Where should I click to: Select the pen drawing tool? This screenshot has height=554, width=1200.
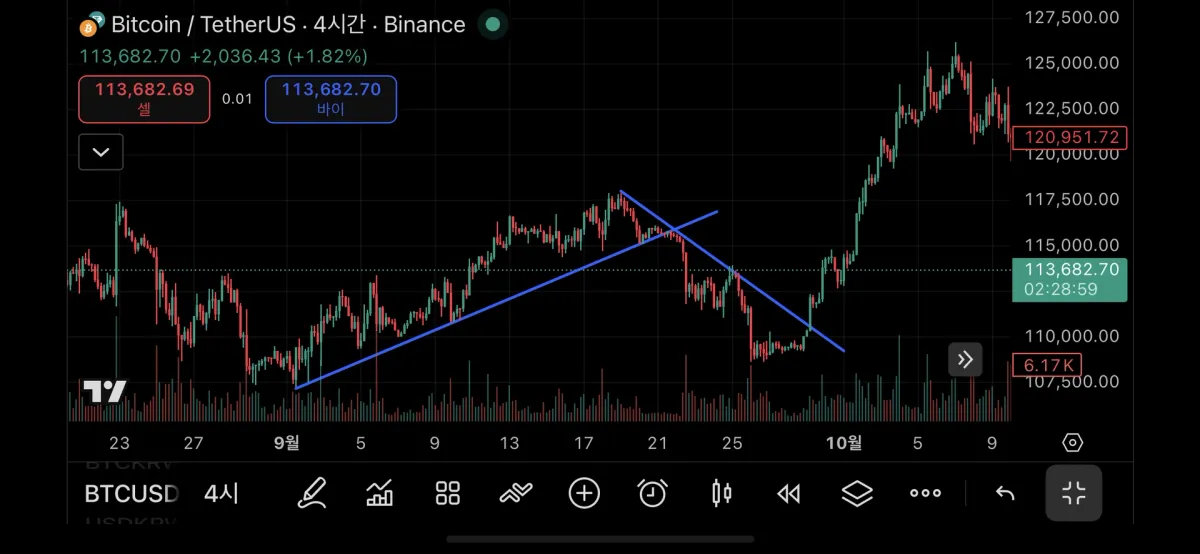pos(312,493)
